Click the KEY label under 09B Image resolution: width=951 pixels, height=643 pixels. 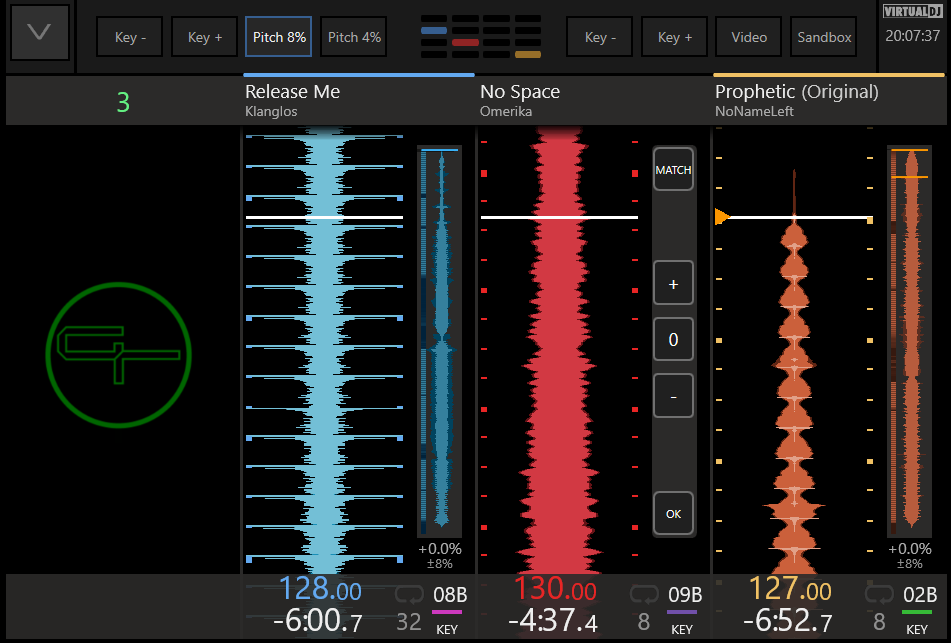coord(682,630)
